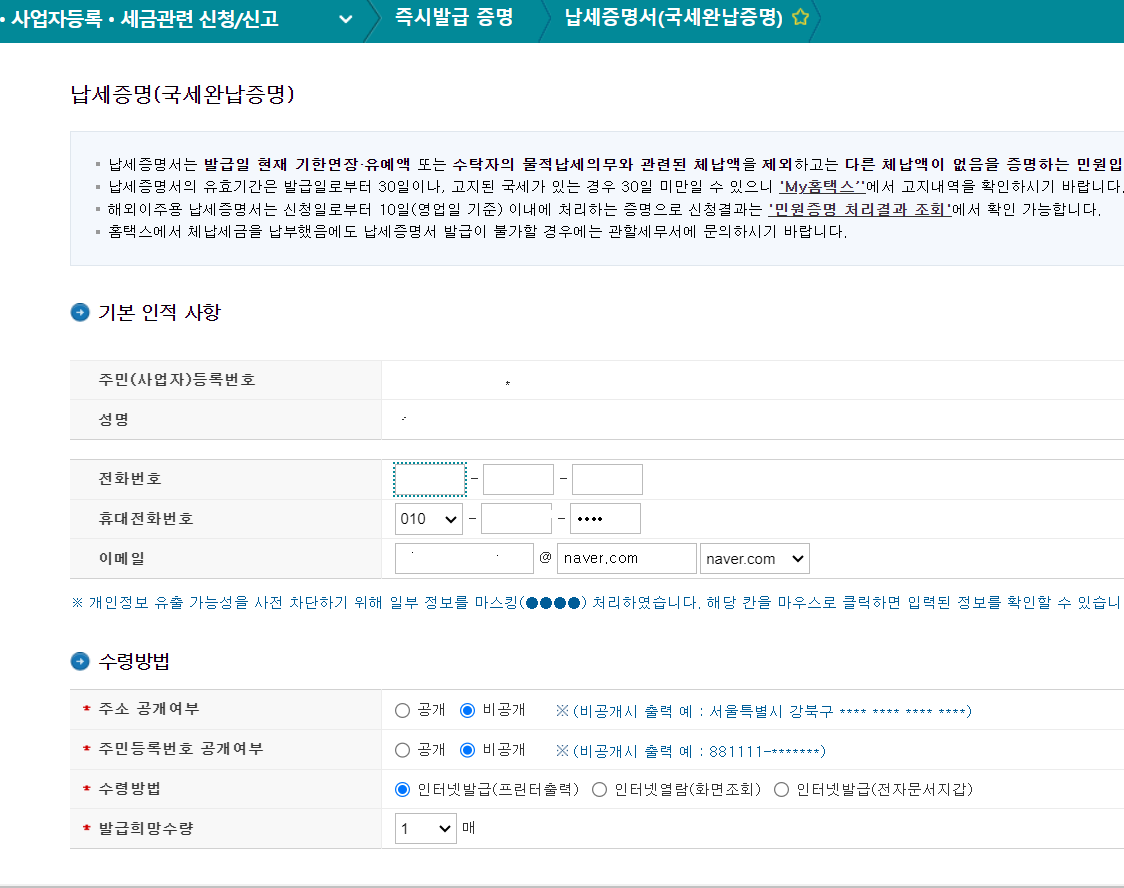Open the mobile prefix dropdown showing 010
The width and height of the screenshot is (1124, 888).
[428, 518]
